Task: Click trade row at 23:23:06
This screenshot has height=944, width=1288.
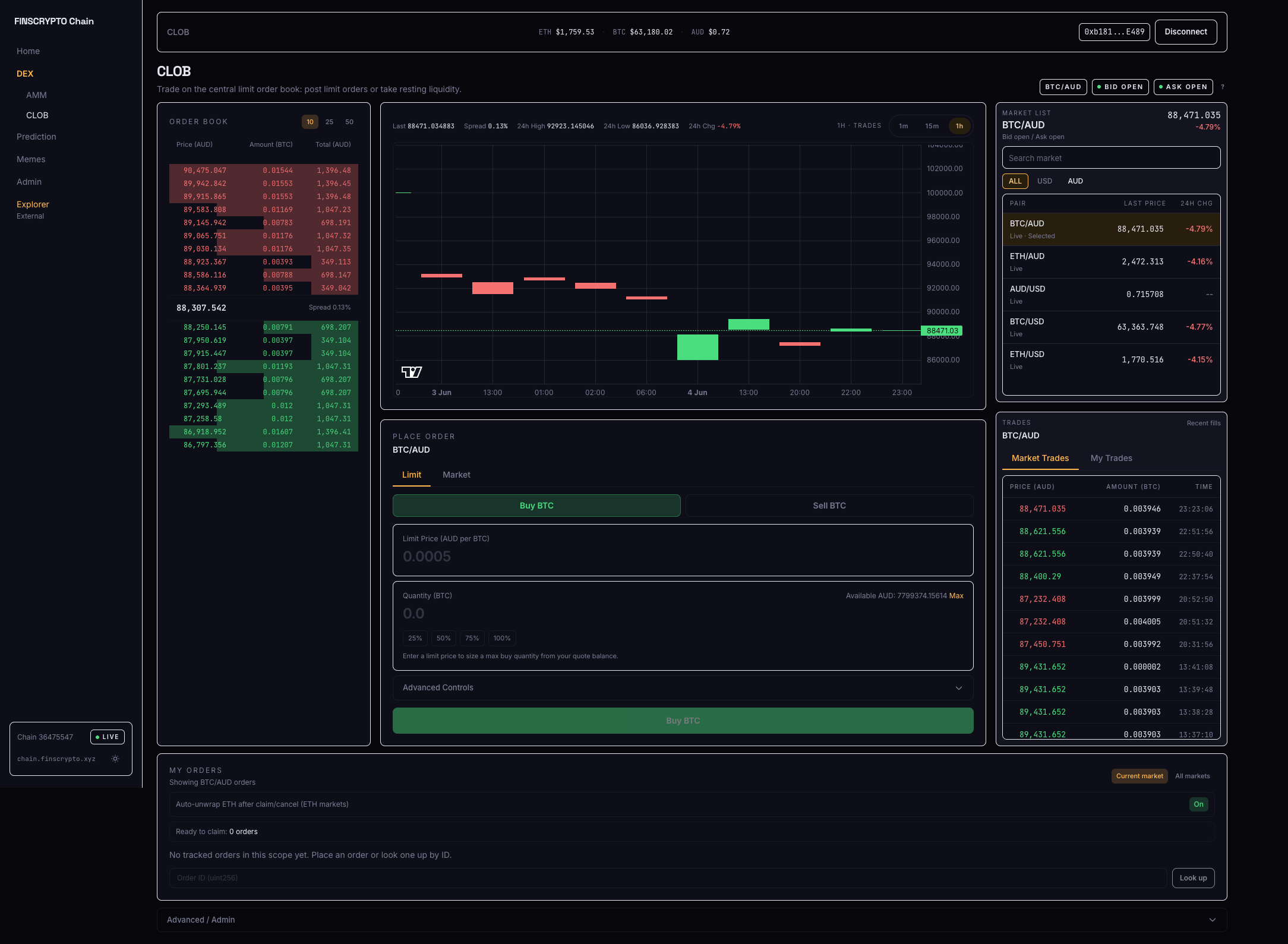Action: tap(1111, 509)
